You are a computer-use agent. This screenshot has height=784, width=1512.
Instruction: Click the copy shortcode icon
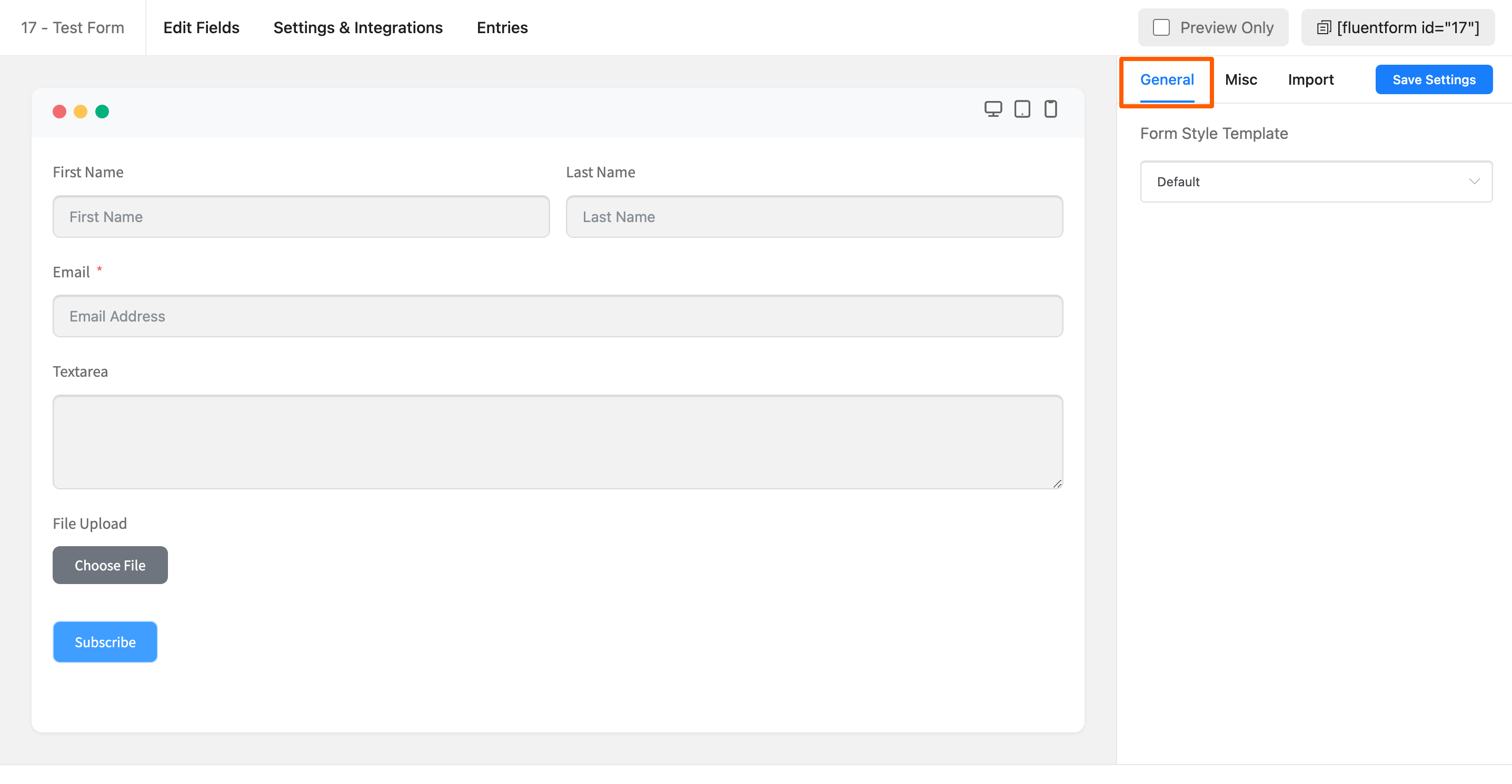[1324, 27]
